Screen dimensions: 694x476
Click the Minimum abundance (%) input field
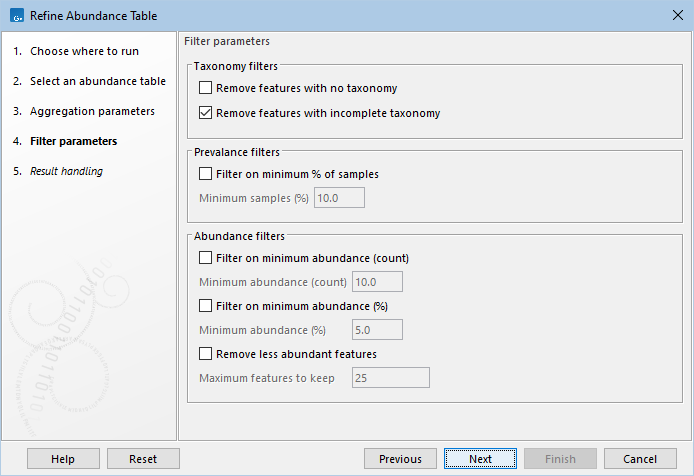[377, 329]
